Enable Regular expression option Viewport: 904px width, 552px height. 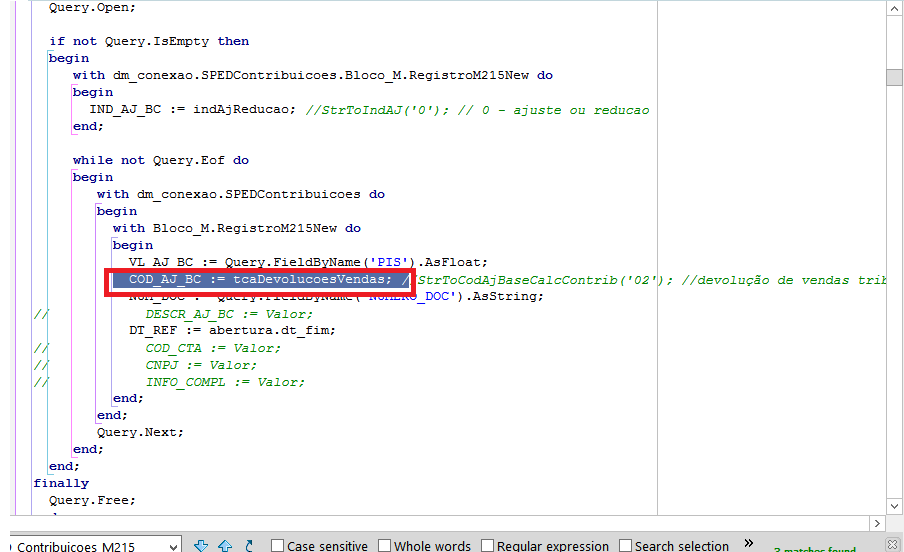point(487,546)
